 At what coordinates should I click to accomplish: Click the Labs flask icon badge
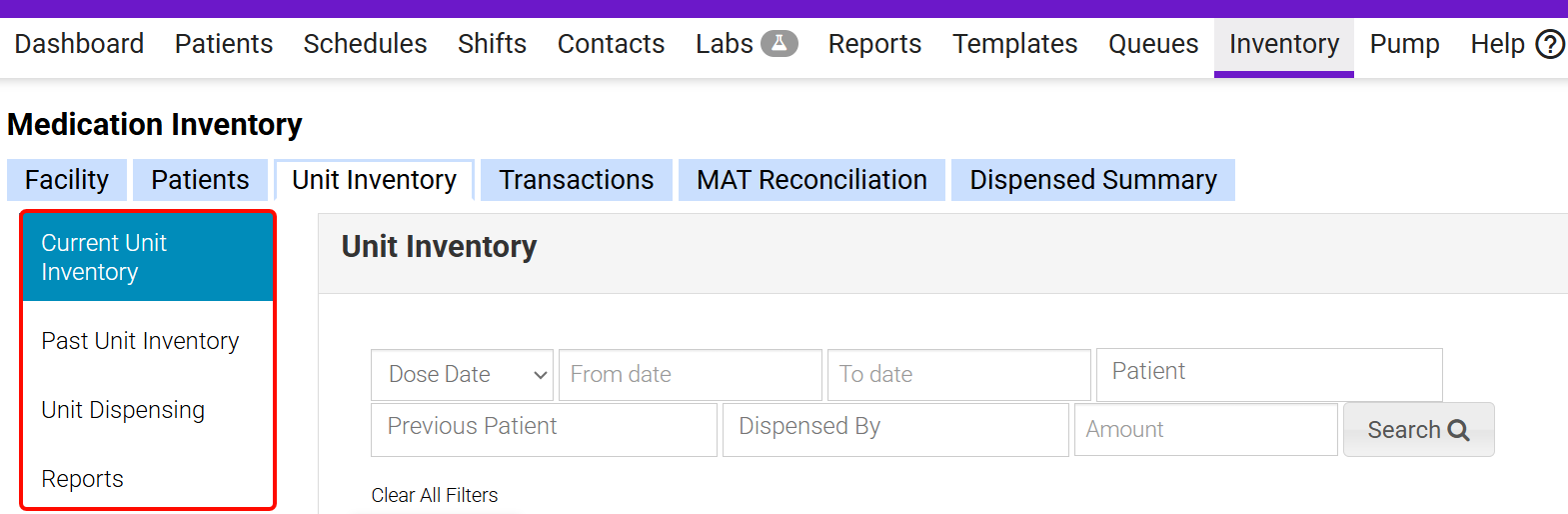point(779,44)
